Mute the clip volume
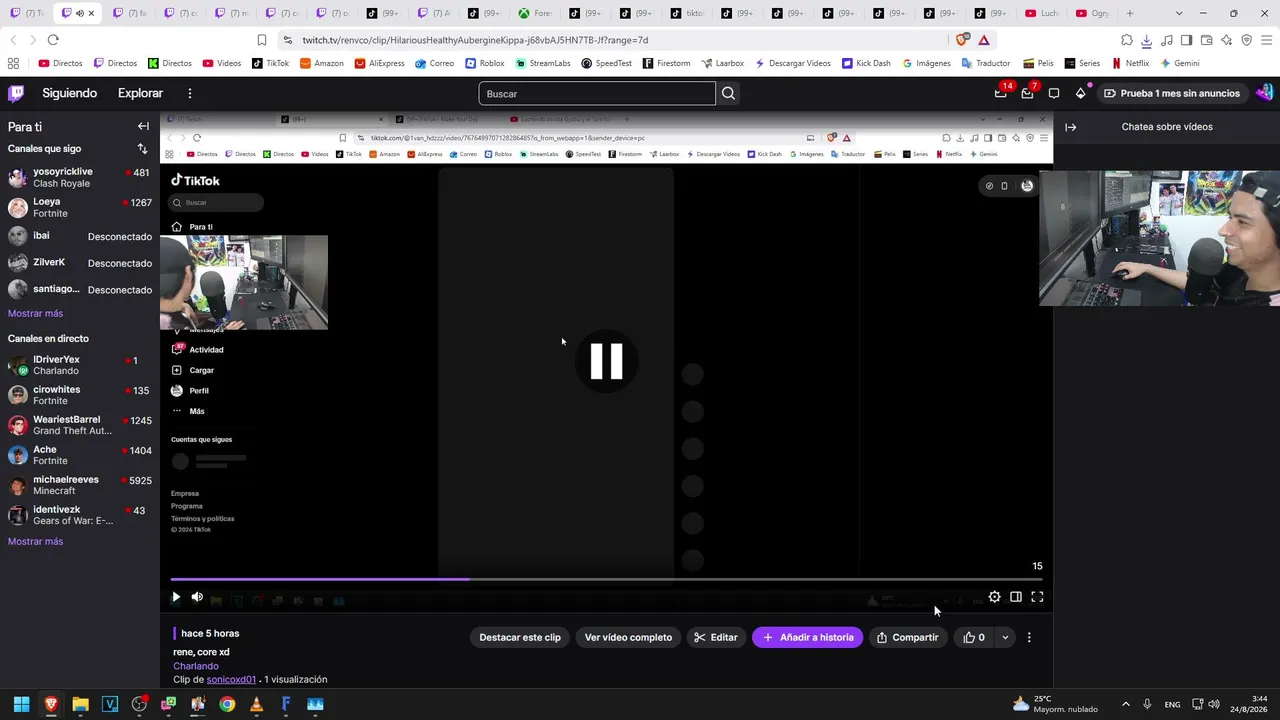The width and height of the screenshot is (1280, 720). (x=197, y=597)
